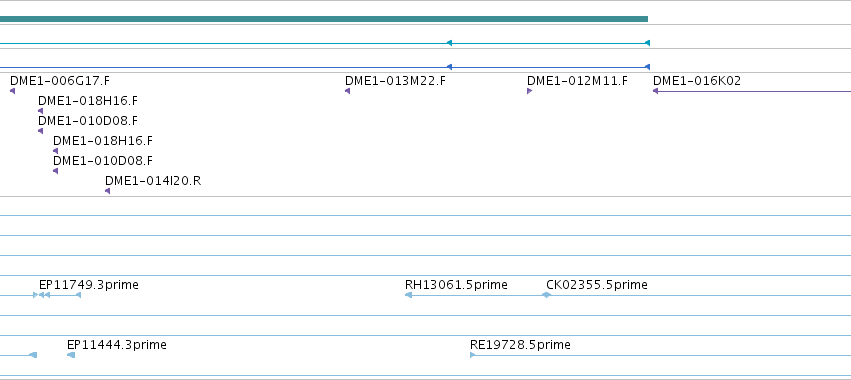Click the DME1-013M22.F label
Screen dimensions: 851x380
(x=395, y=81)
